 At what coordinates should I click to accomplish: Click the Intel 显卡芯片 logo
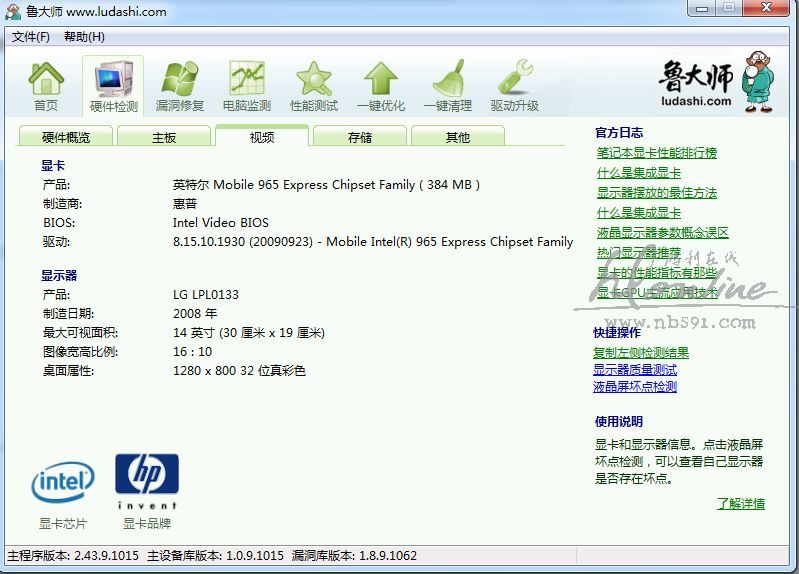point(63,482)
